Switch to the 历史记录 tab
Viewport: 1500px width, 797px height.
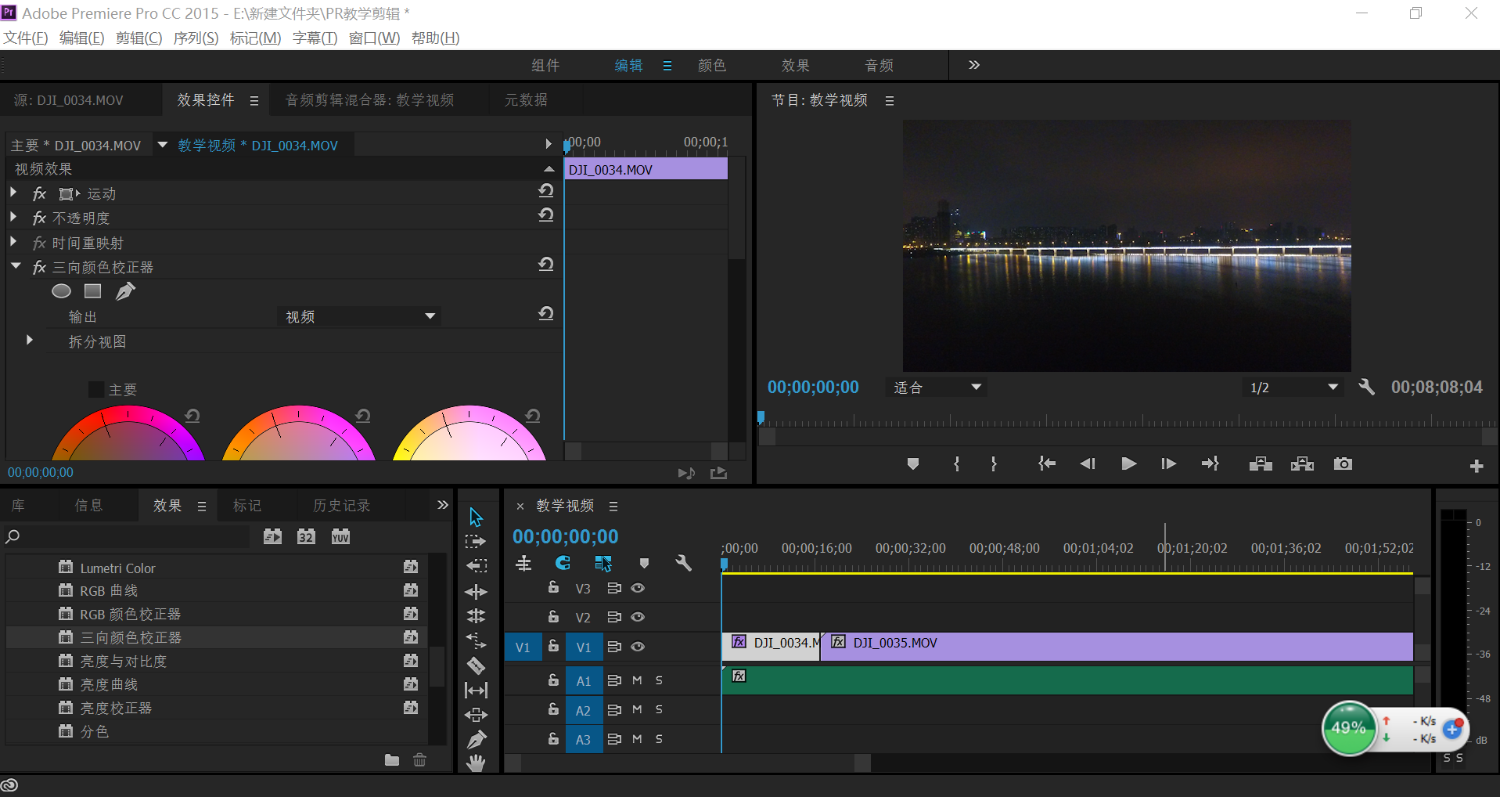[x=342, y=506]
